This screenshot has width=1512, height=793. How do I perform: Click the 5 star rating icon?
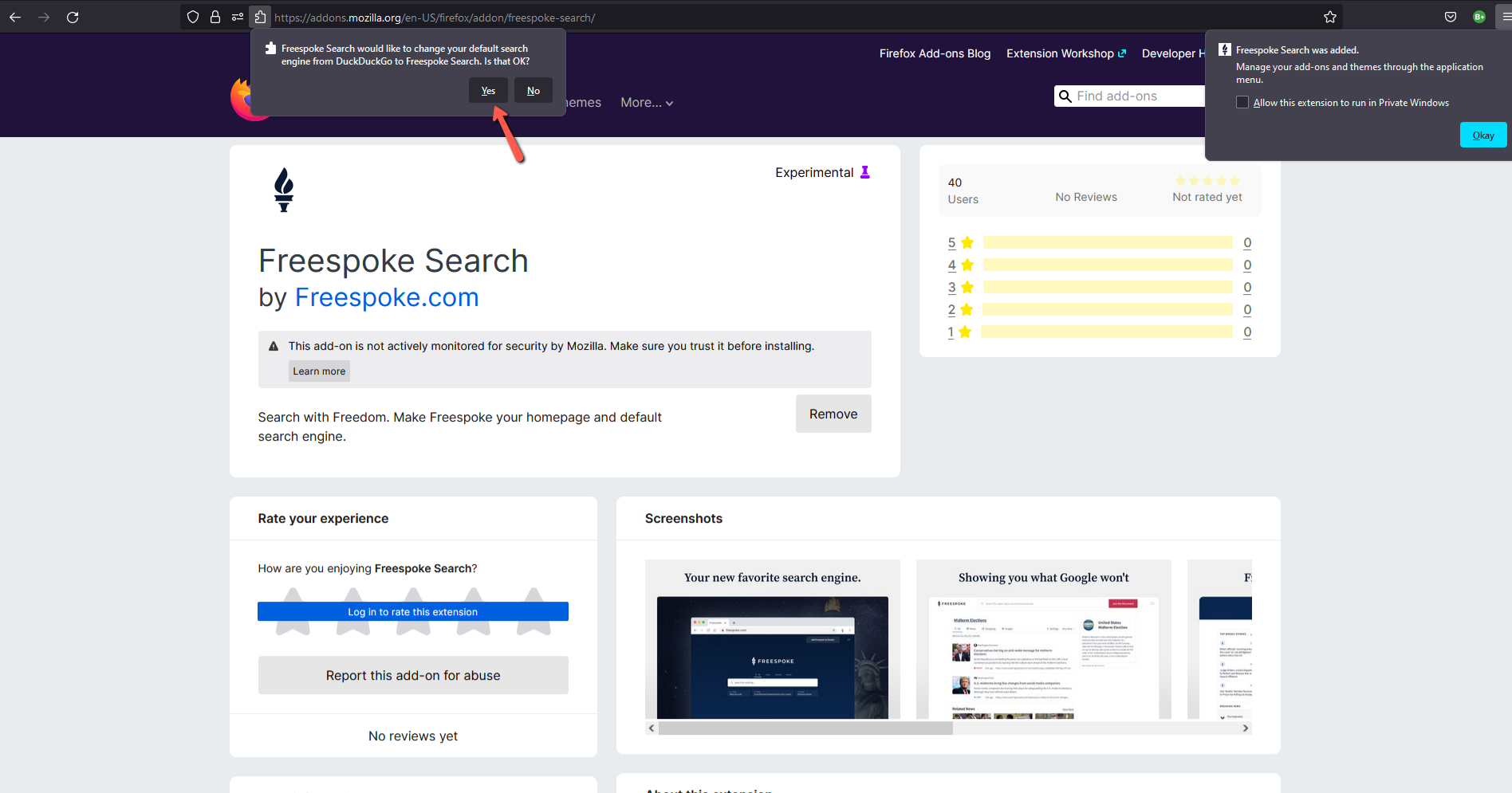pos(967,242)
